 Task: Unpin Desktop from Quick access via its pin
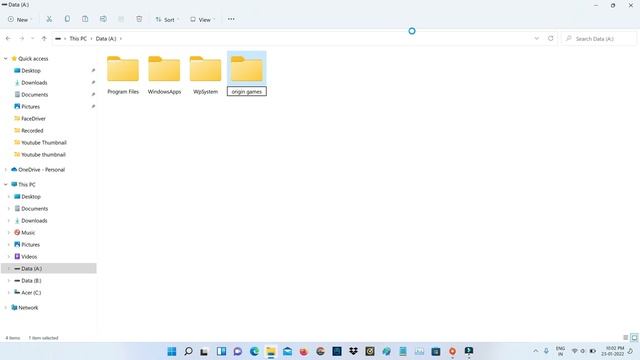click(x=93, y=71)
